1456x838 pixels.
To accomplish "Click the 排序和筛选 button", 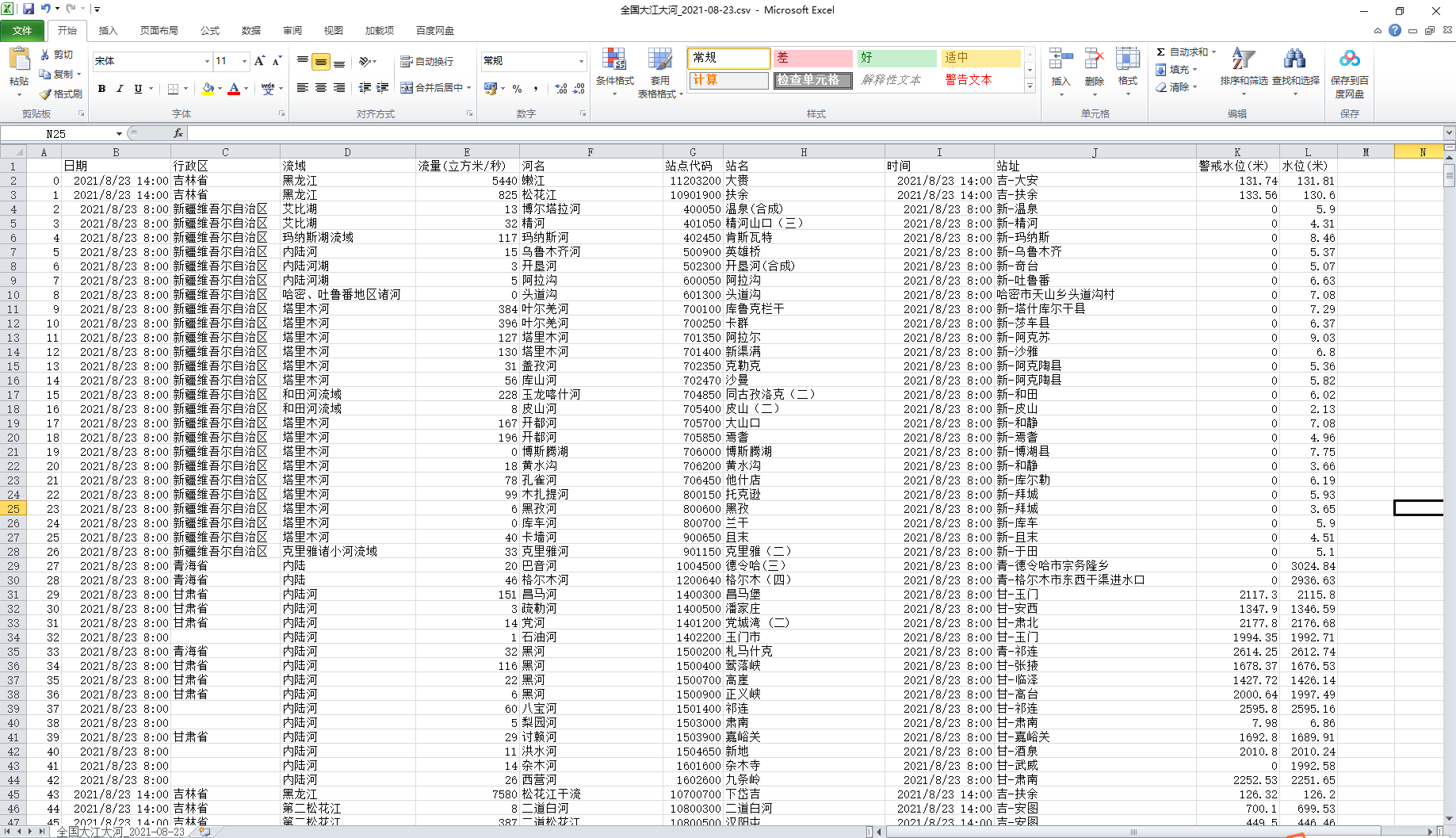I will click(x=1244, y=70).
